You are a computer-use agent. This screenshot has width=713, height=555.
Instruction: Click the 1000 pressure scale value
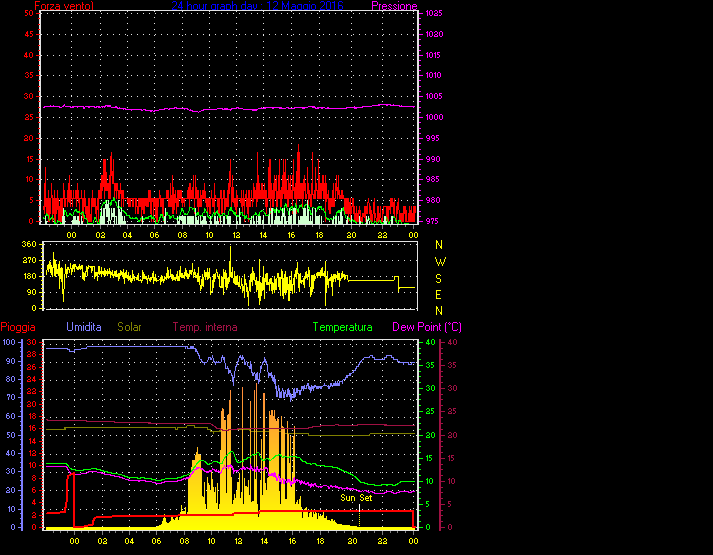[434, 117]
